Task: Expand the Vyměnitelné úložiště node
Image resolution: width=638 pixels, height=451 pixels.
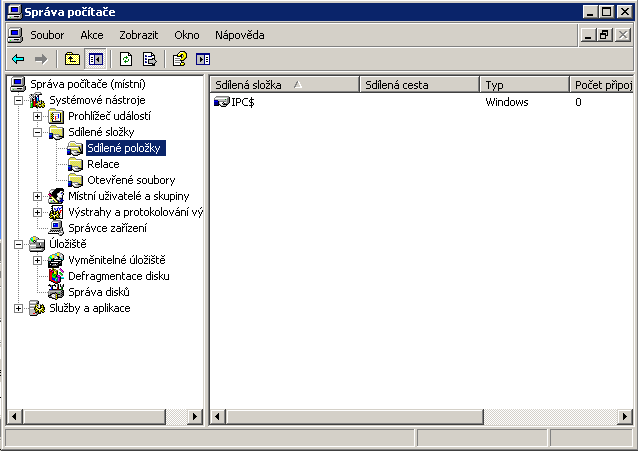Action: click(x=37, y=260)
